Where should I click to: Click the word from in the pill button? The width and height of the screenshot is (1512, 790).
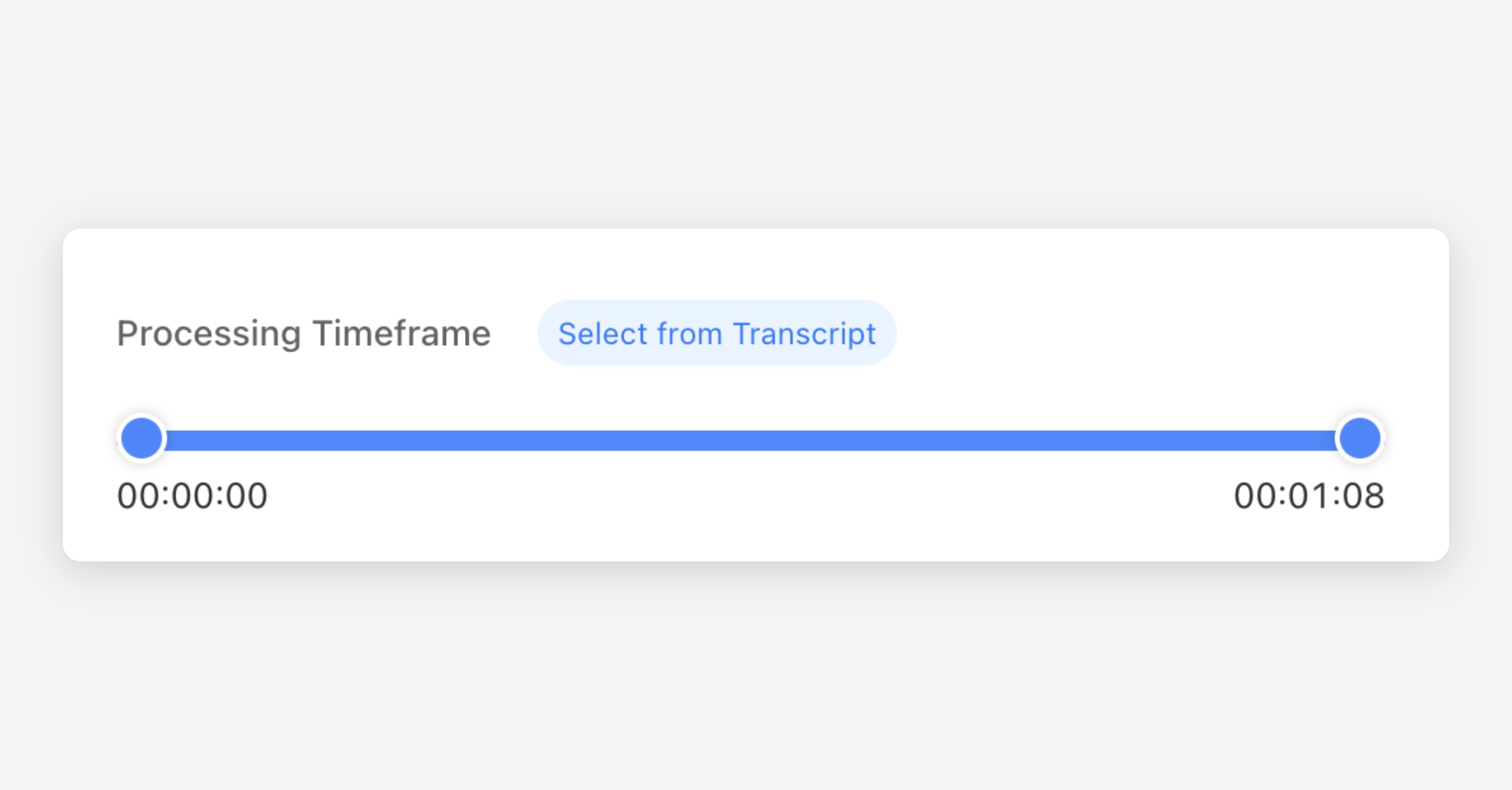point(689,334)
